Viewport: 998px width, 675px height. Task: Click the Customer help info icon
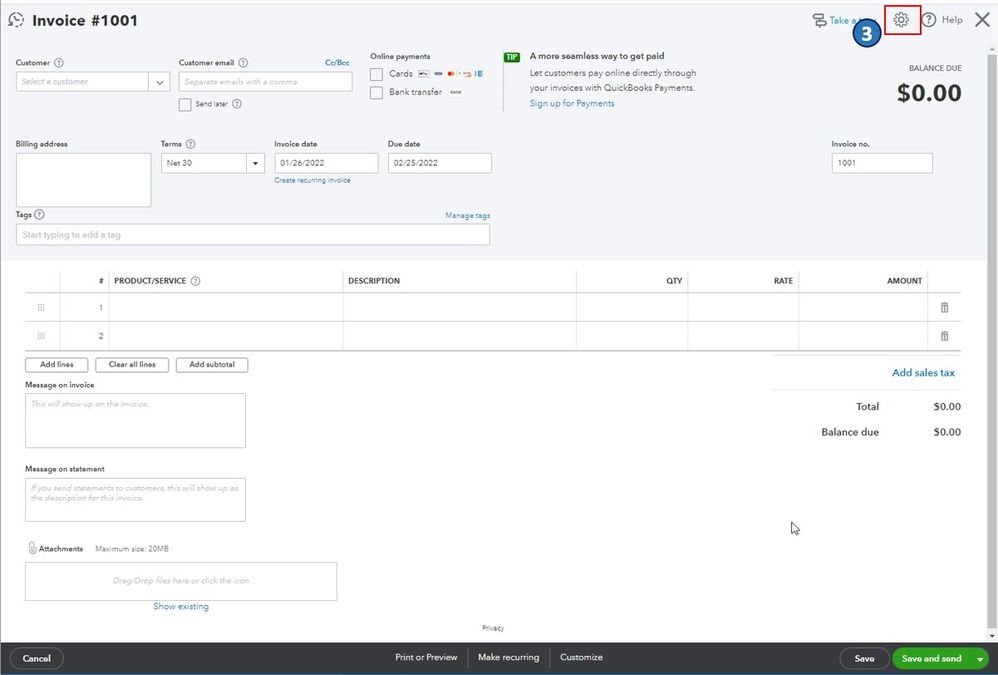[x=59, y=63]
